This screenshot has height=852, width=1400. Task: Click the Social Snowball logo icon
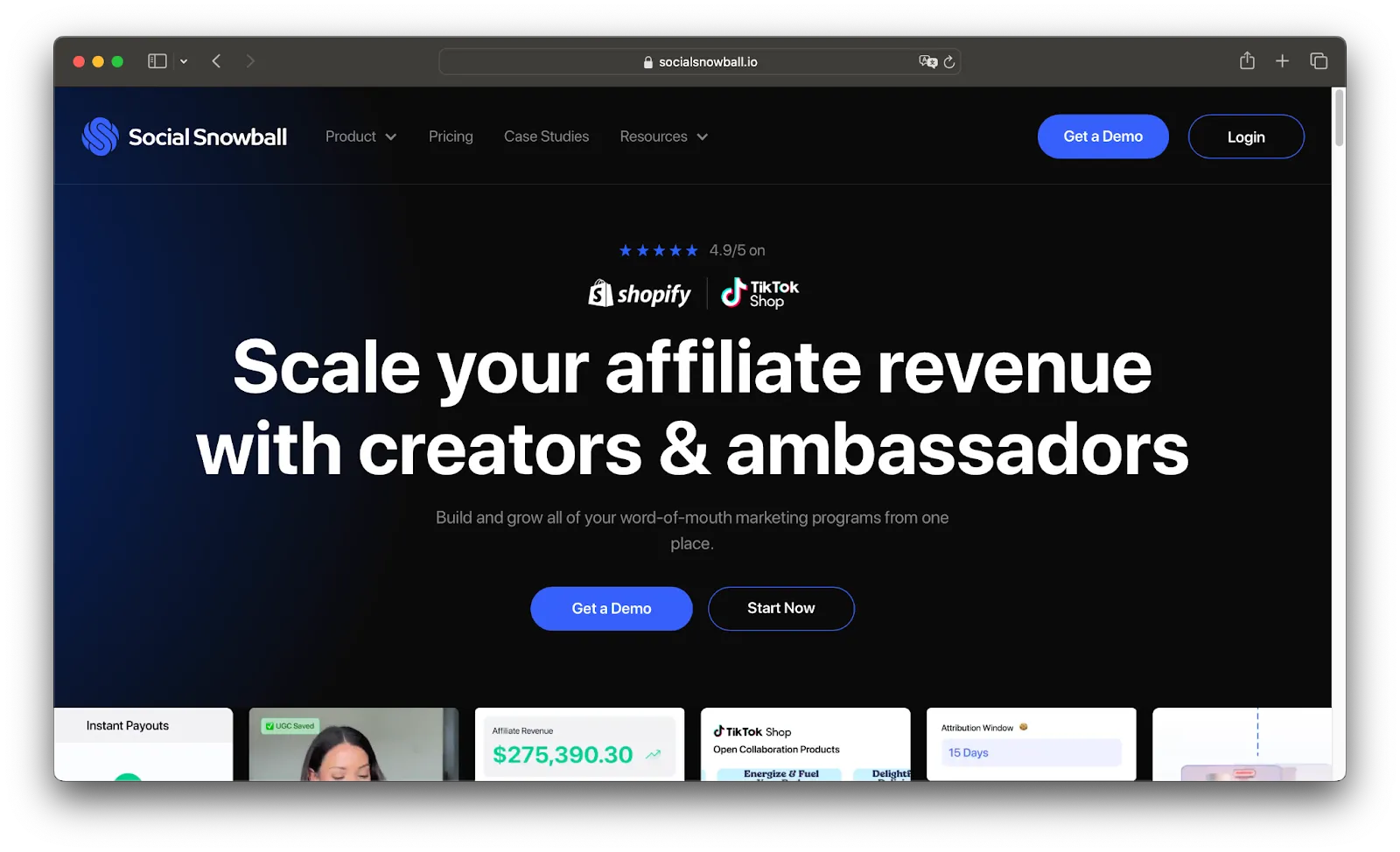(x=100, y=136)
